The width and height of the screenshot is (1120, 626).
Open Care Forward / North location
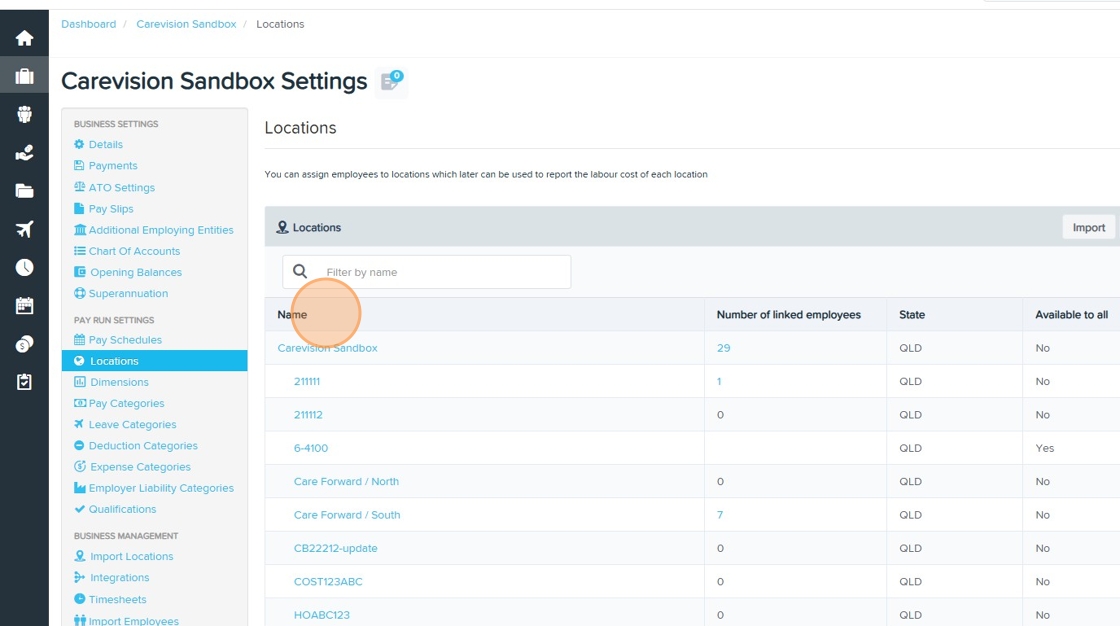(346, 482)
